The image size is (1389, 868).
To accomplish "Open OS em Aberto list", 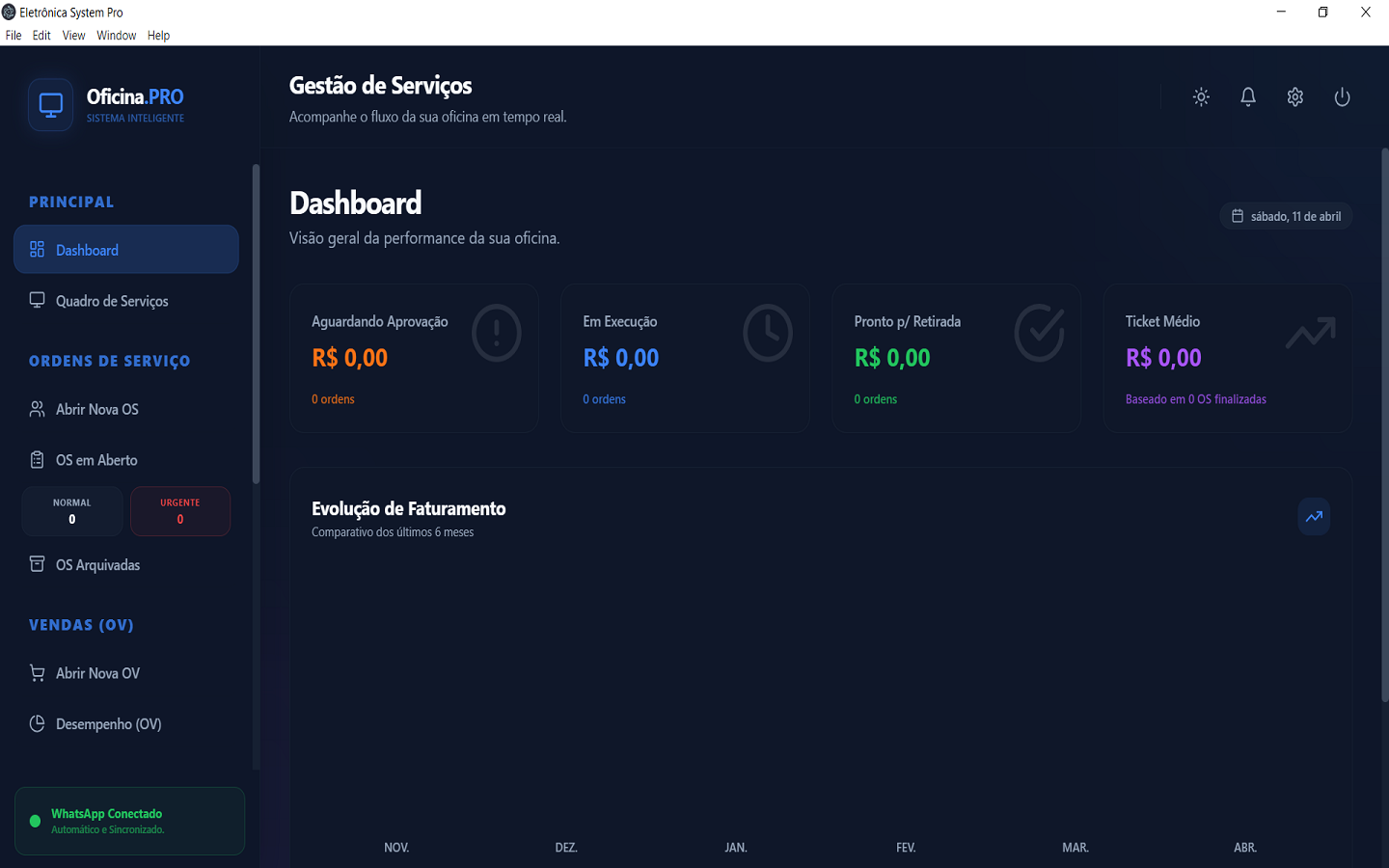I will click(126, 460).
